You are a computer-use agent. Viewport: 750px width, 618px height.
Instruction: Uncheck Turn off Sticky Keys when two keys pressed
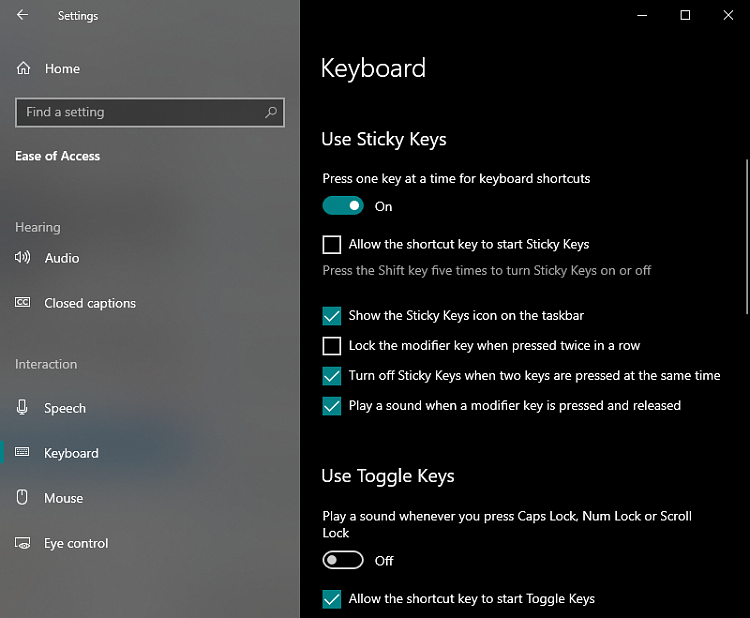[332, 376]
